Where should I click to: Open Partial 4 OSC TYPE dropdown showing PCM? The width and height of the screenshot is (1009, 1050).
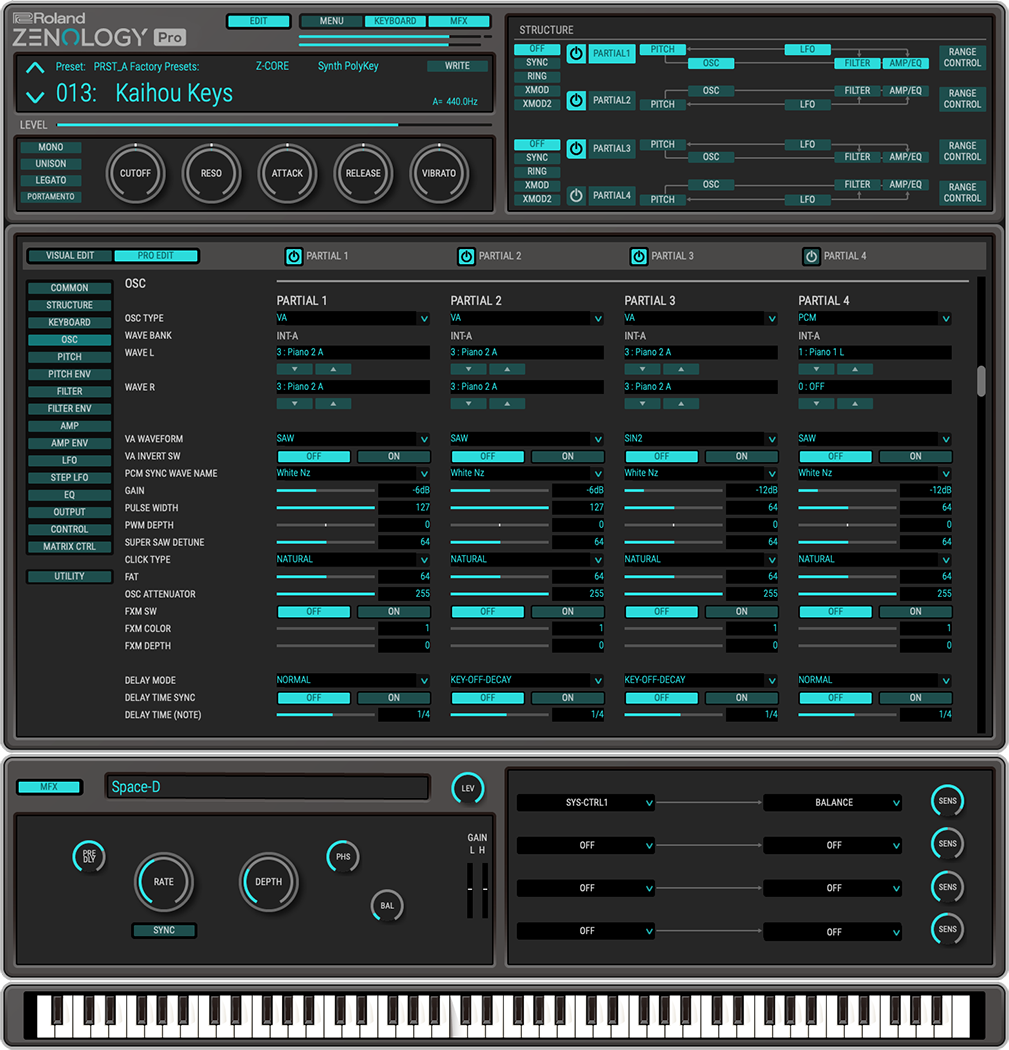click(x=874, y=318)
